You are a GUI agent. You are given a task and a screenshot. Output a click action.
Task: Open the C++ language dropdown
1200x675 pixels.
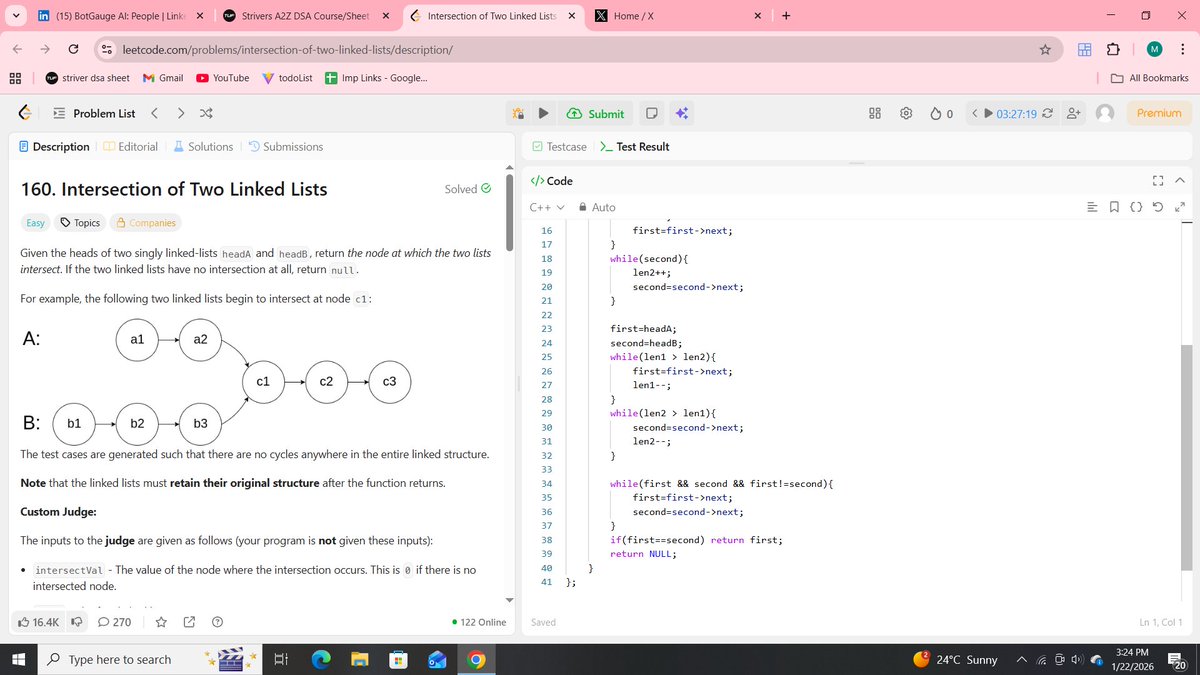[546, 207]
